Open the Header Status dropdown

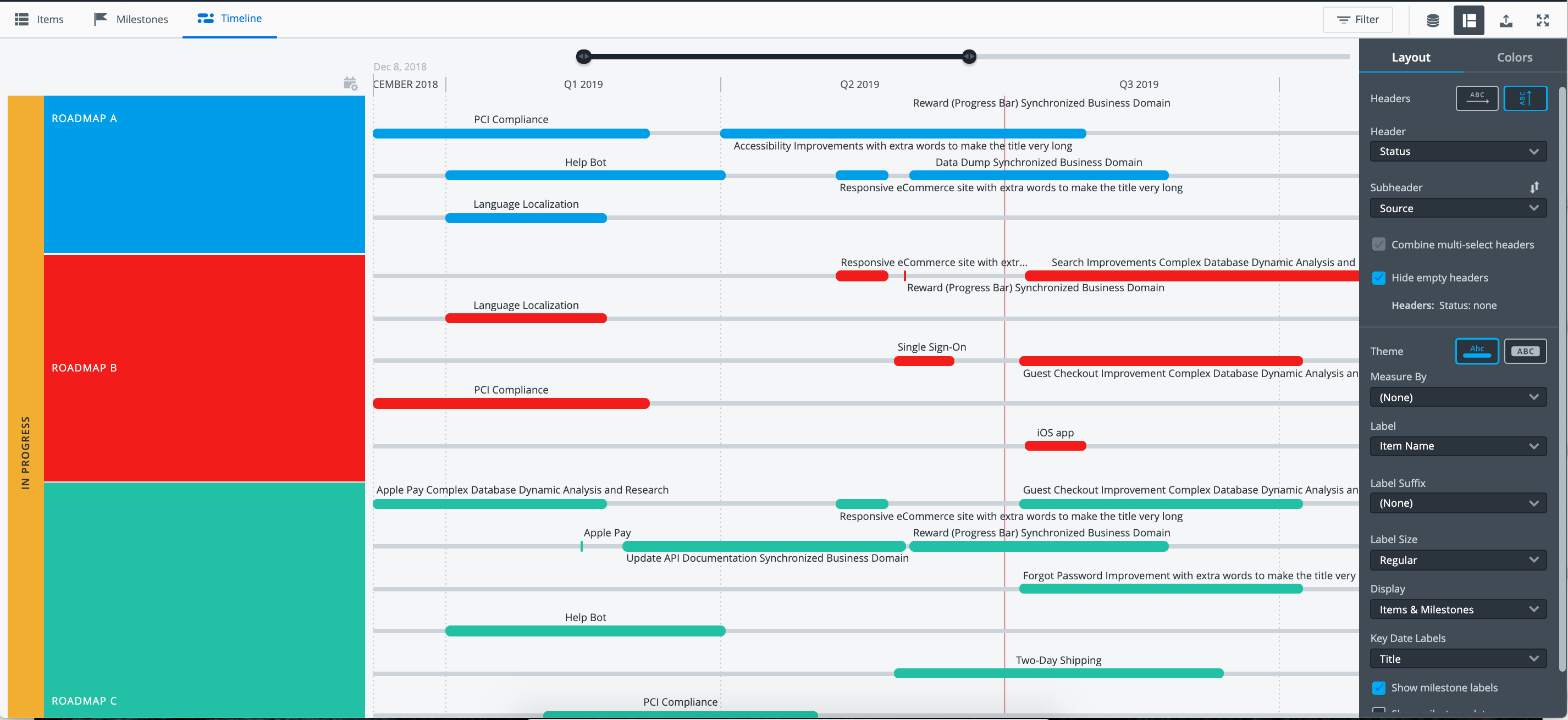click(x=1458, y=152)
